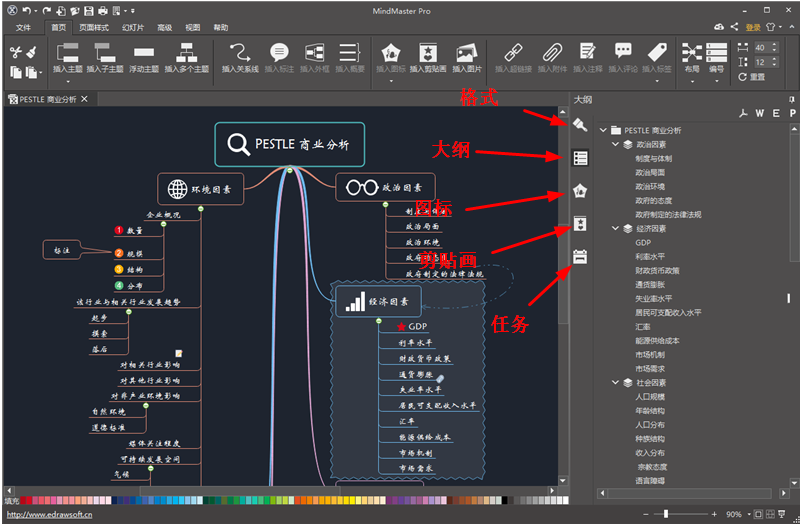
Task: Collapse PESTLE 商业分析 root in outline
Action: (603, 131)
